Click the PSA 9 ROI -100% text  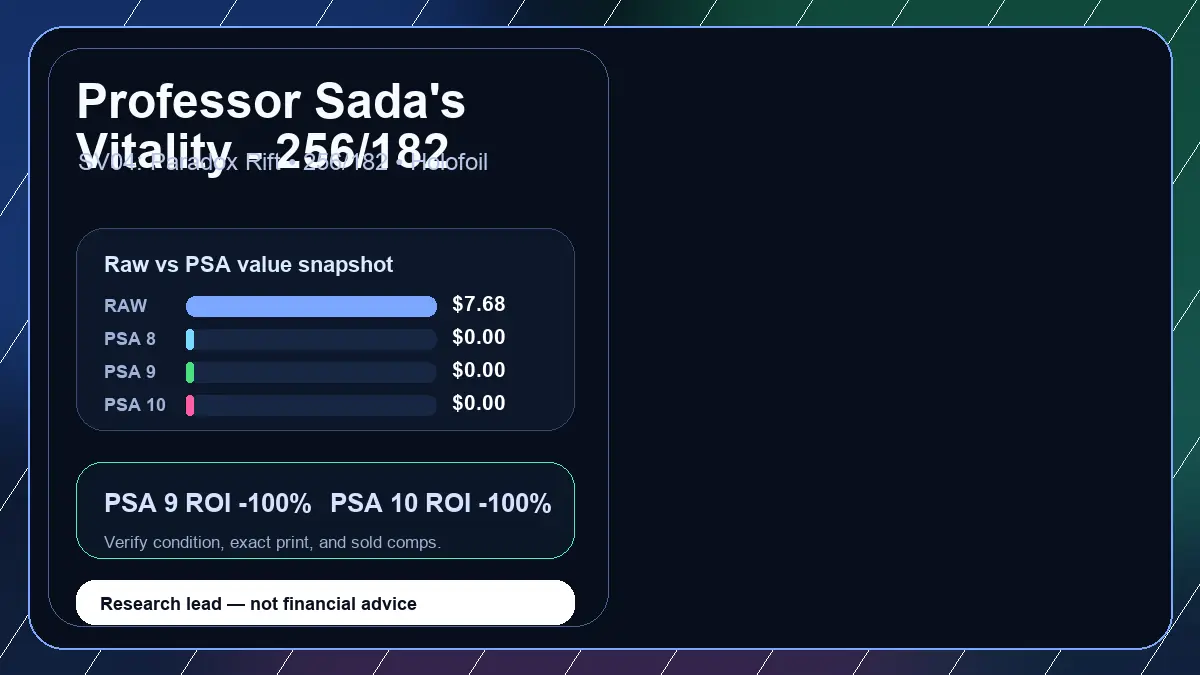click(x=208, y=504)
